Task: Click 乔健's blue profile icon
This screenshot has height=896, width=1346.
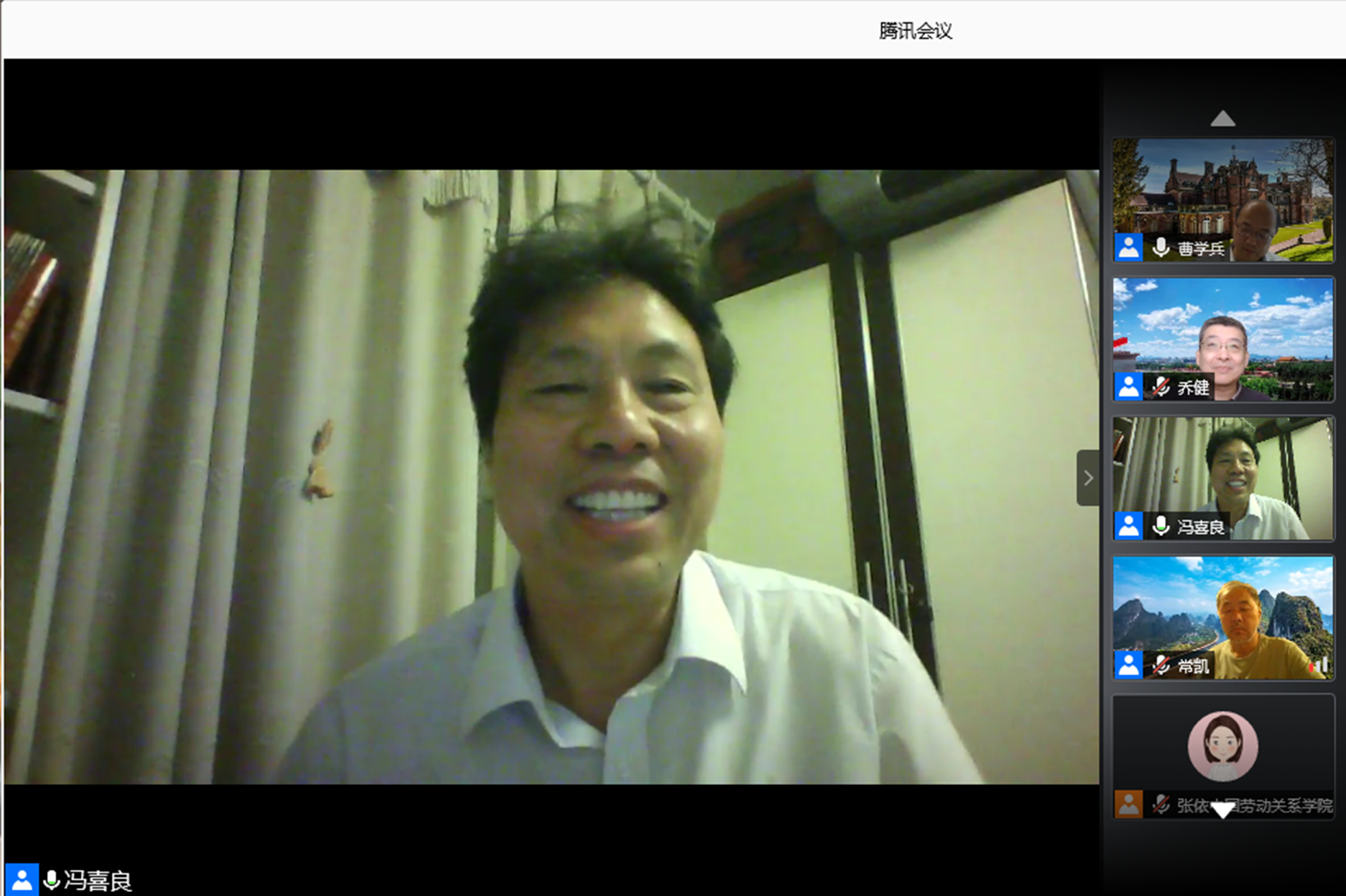Action: 1129,387
